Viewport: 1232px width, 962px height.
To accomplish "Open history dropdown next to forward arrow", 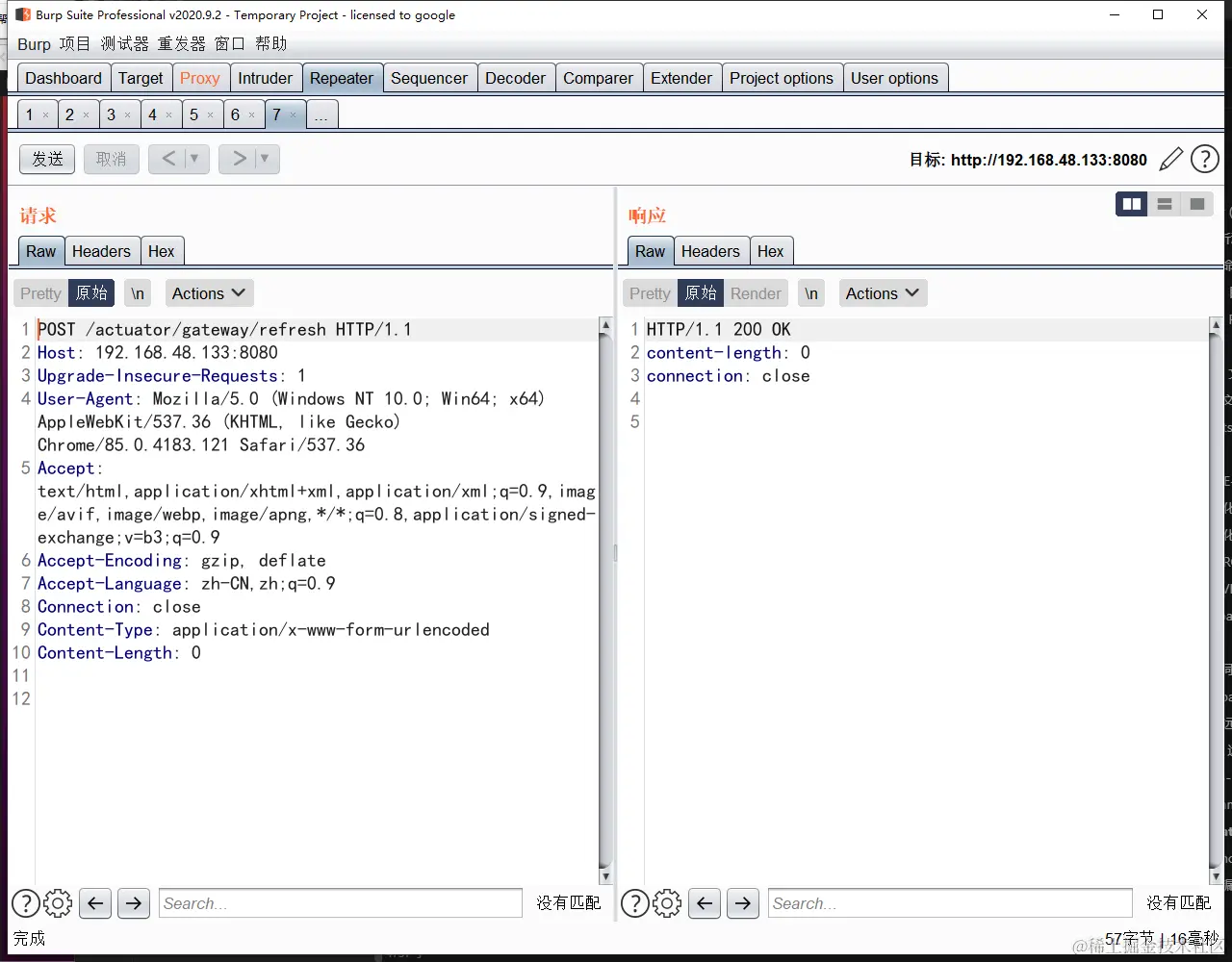I will click(265, 159).
